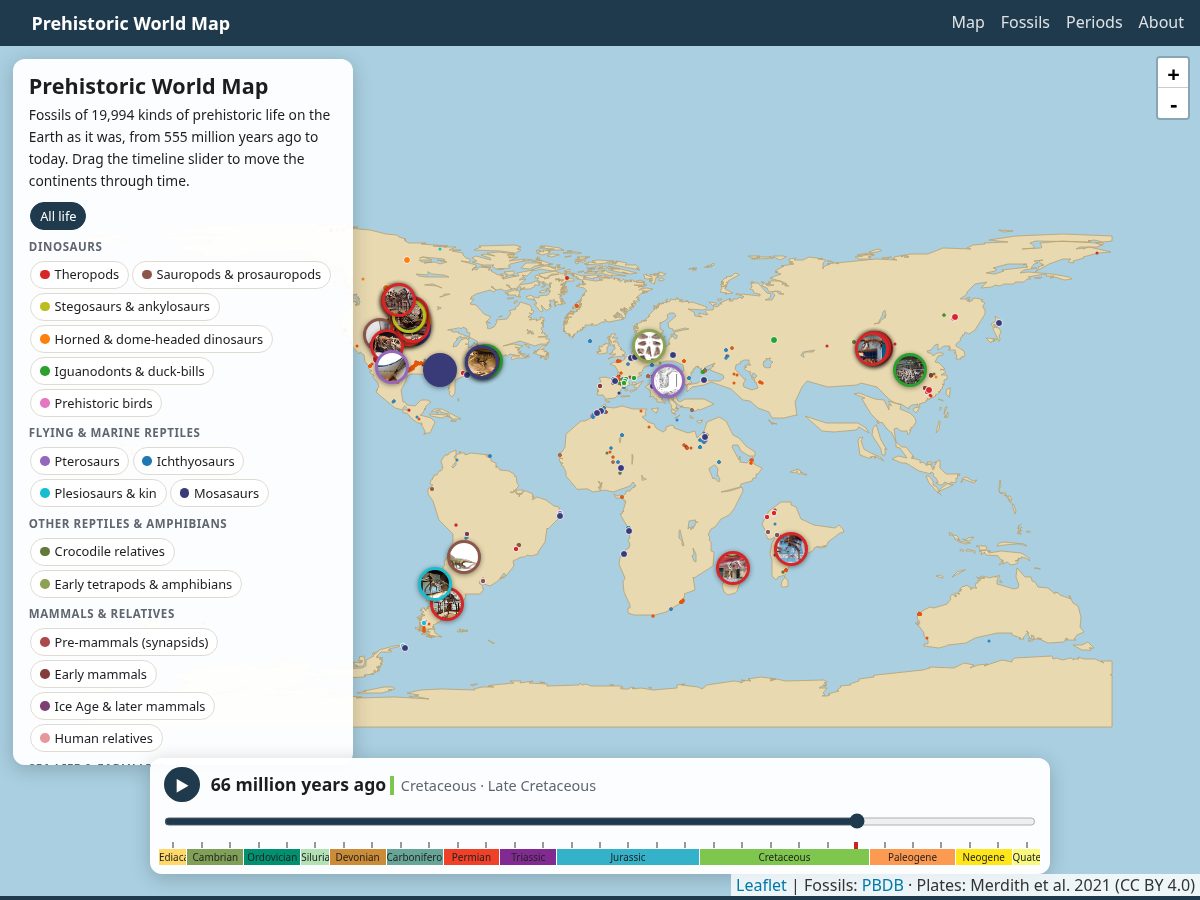Screen dimensions: 1200x900
Task: Click the '66 million years ago' label
Action: (x=298, y=785)
